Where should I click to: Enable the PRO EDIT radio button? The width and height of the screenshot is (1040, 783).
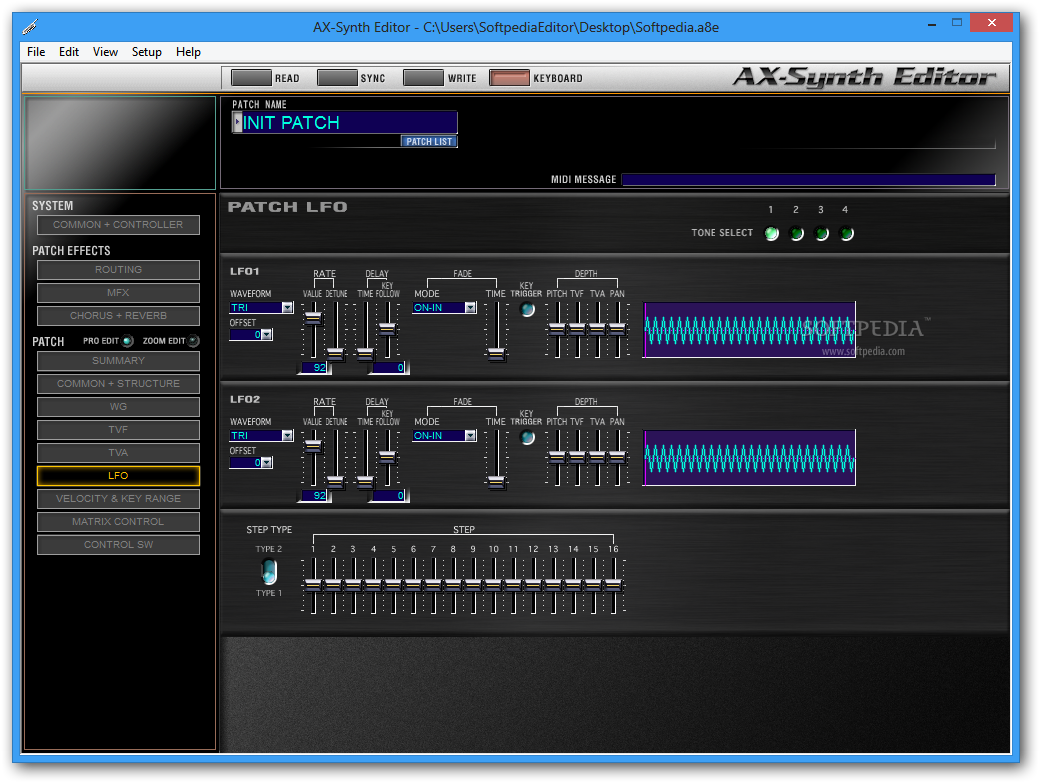point(127,341)
